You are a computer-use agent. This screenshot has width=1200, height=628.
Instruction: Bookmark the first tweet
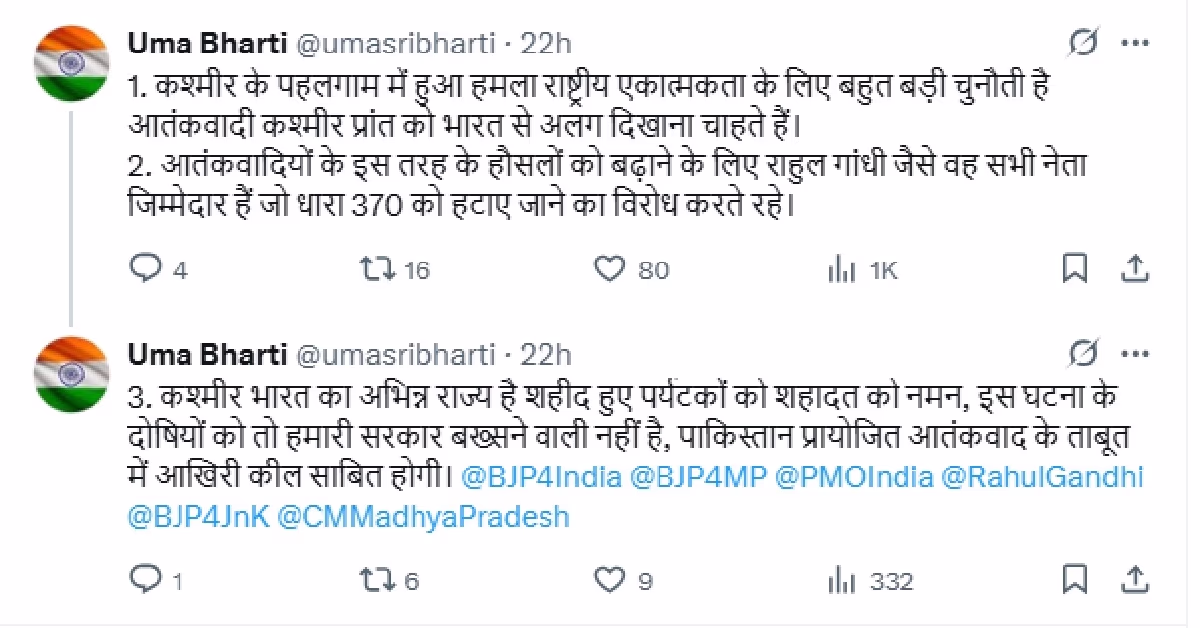[x=1074, y=269]
